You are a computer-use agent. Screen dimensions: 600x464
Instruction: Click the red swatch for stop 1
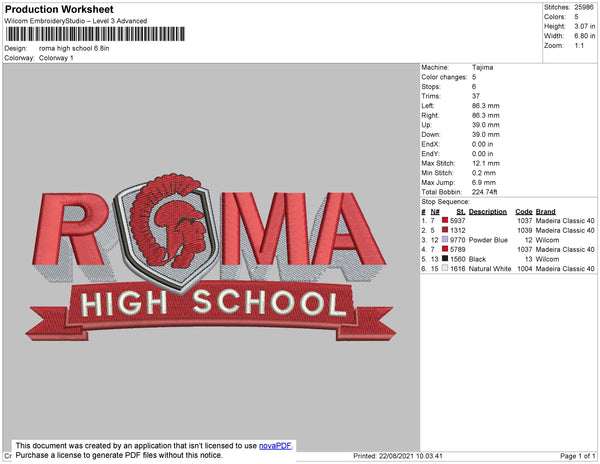pyautogui.click(x=445, y=220)
